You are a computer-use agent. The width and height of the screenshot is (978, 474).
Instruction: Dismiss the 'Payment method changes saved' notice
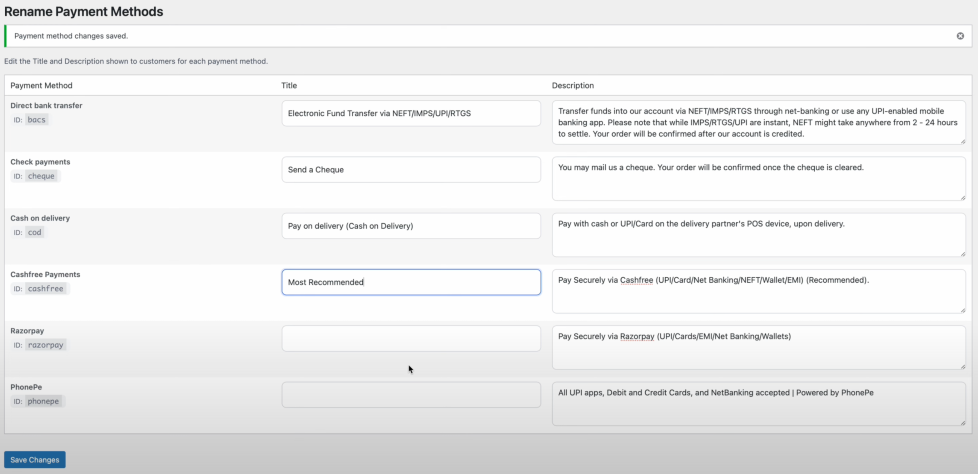coord(961,36)
